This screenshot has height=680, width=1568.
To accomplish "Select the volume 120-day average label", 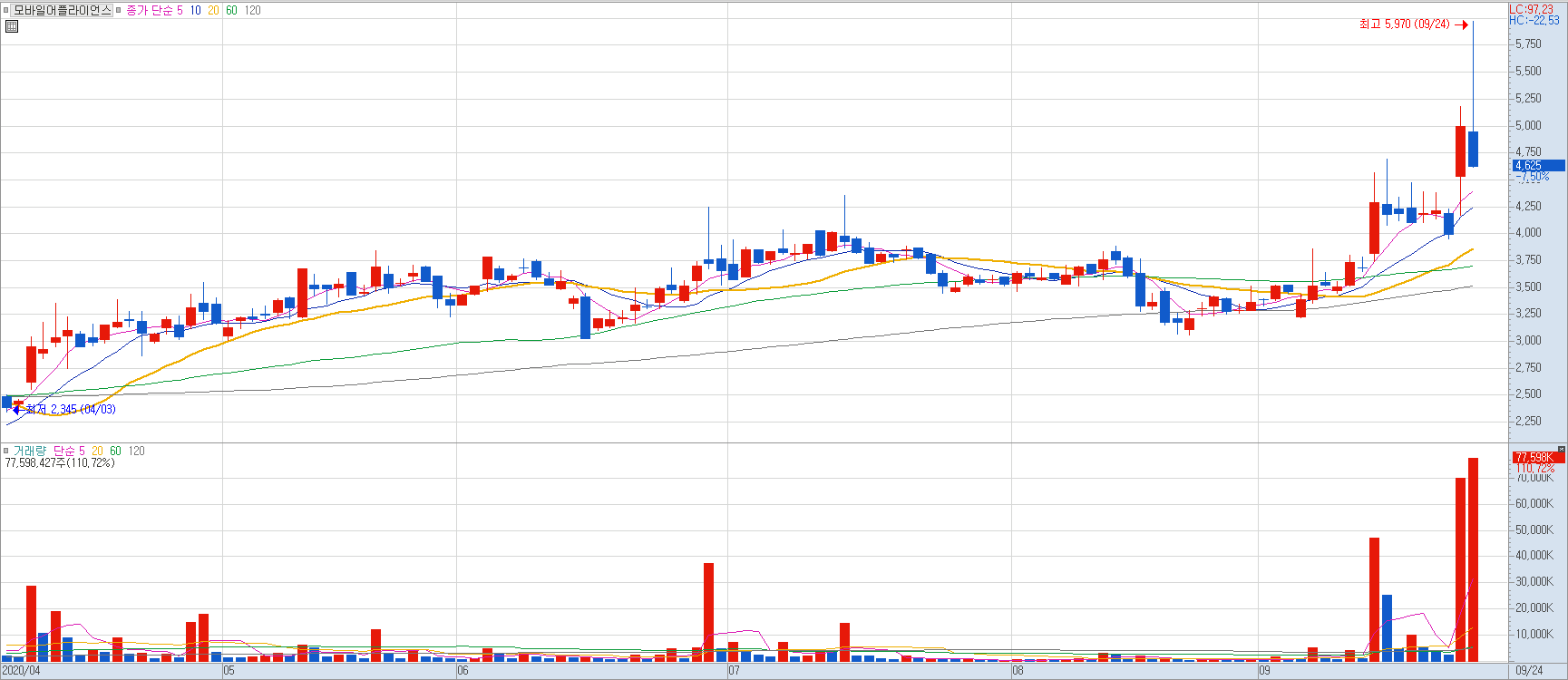I will click(x=136, y=451).
